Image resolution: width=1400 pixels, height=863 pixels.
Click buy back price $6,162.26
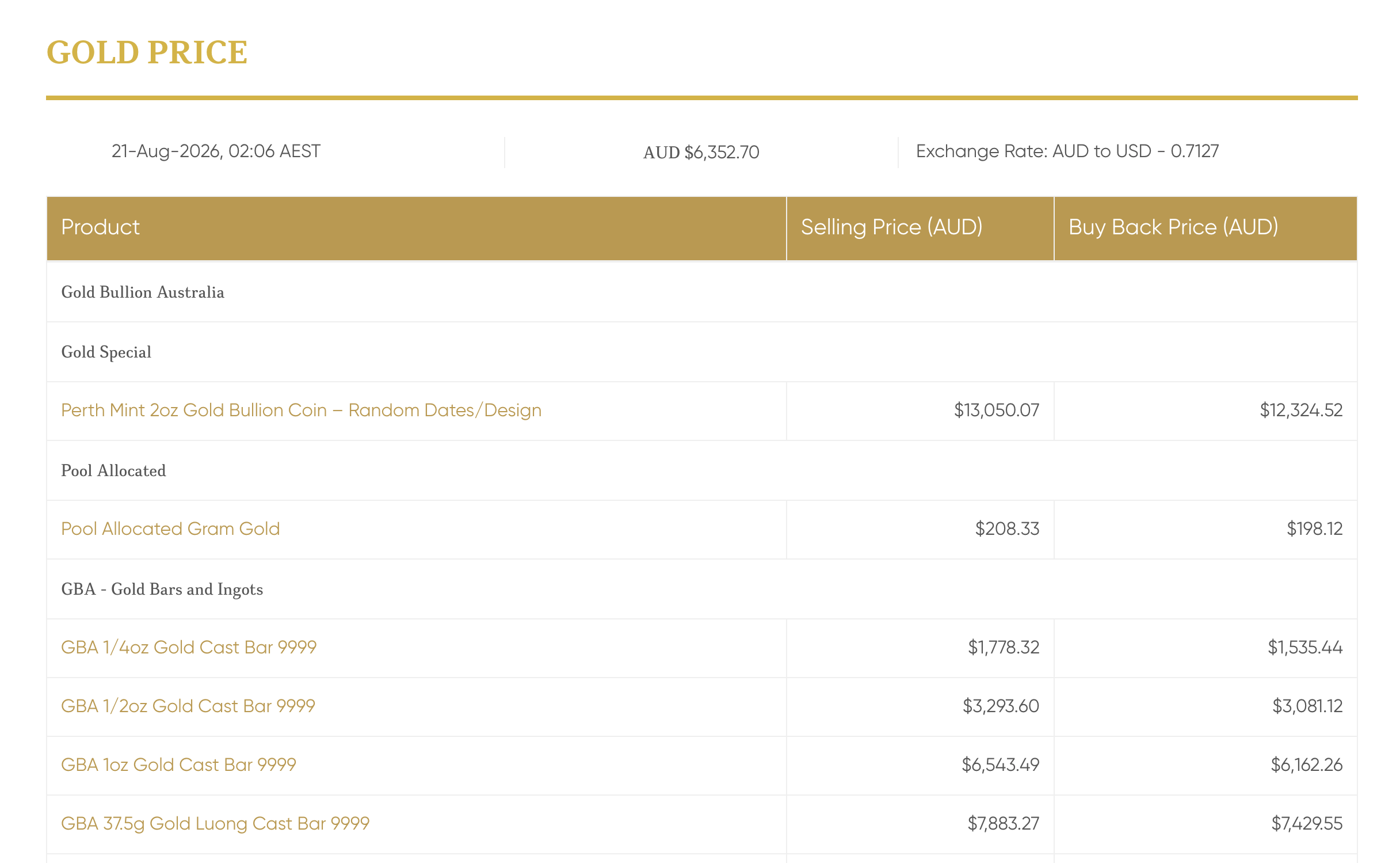pos(1306,765)
